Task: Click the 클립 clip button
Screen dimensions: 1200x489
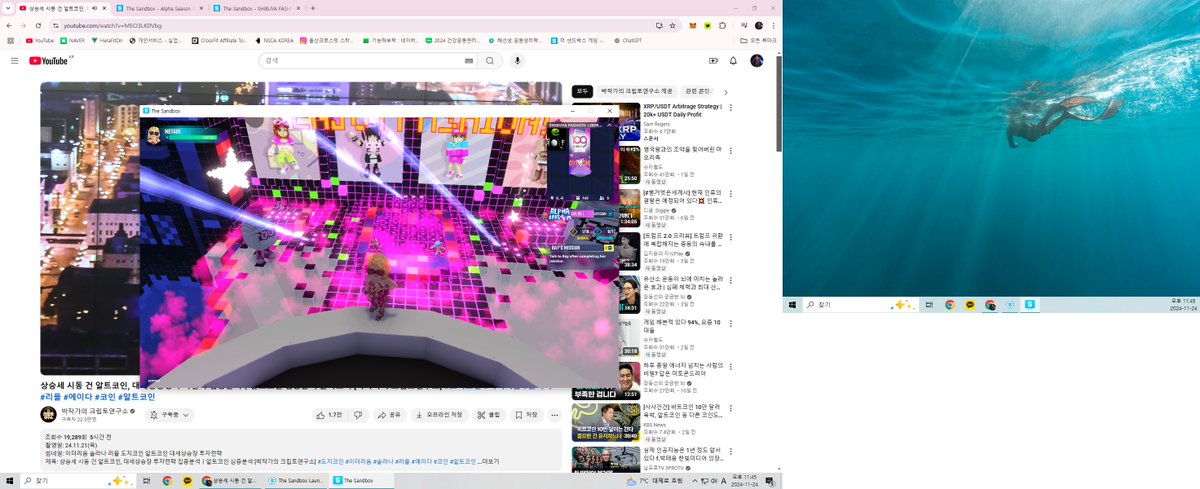Action: coord(490,414)
